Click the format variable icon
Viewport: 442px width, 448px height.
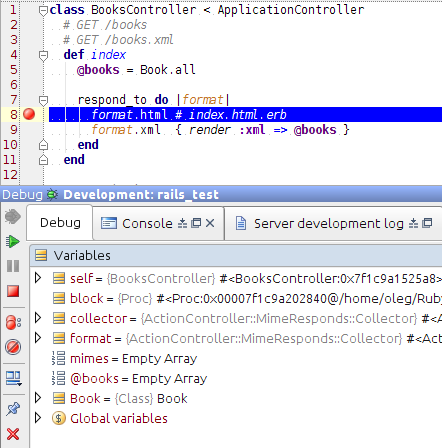tap(59, 338)
